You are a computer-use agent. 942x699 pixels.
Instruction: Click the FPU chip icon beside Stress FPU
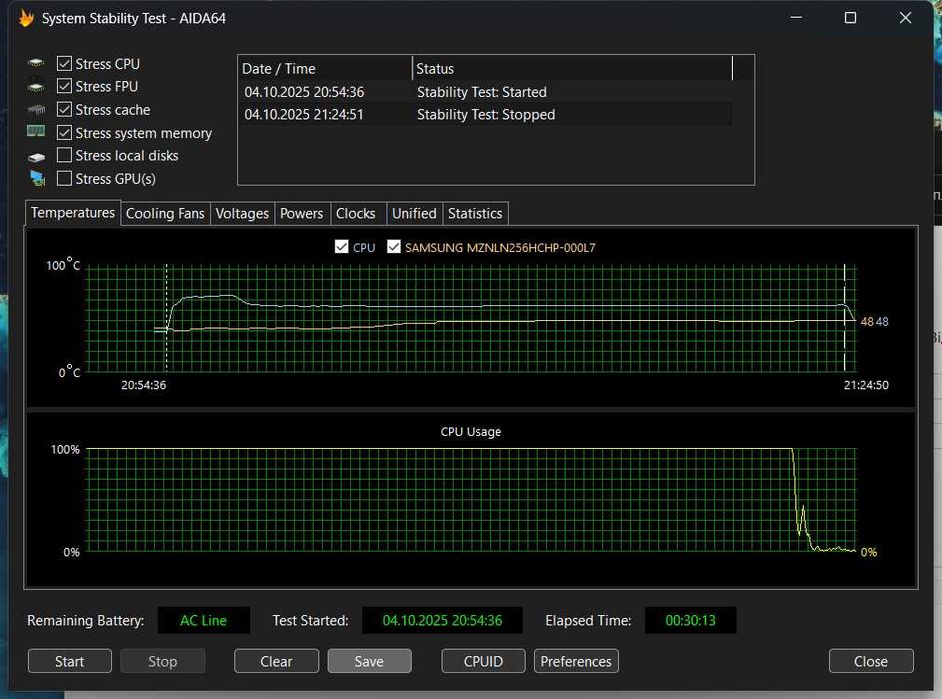(36, 86)
